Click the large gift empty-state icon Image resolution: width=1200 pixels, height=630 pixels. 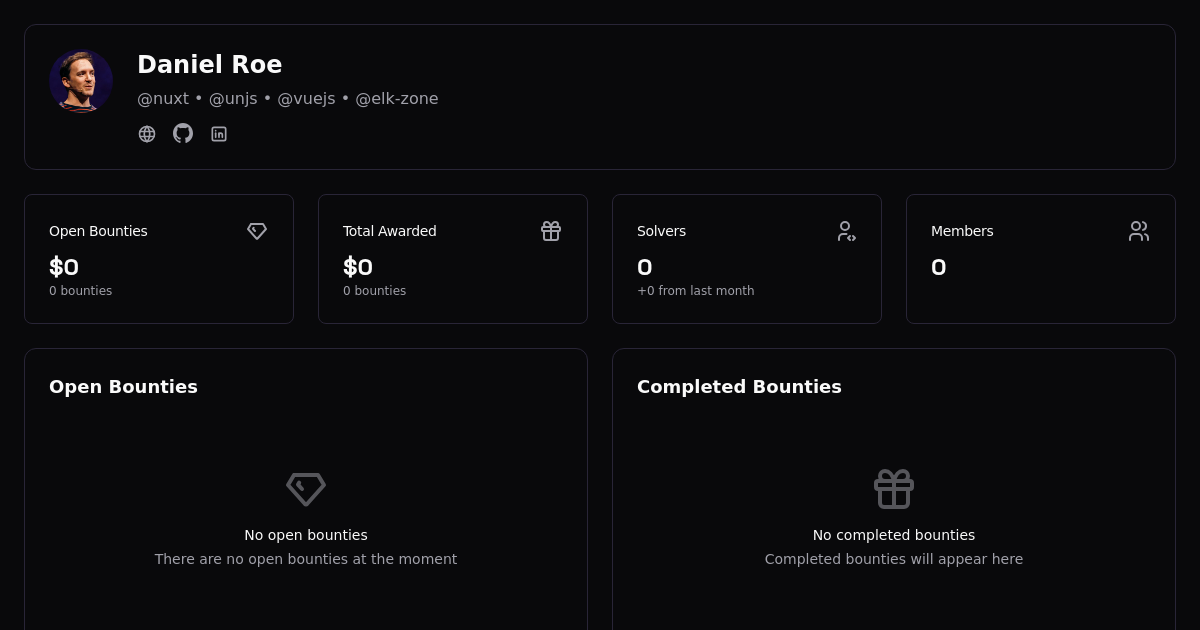(894, 489)
